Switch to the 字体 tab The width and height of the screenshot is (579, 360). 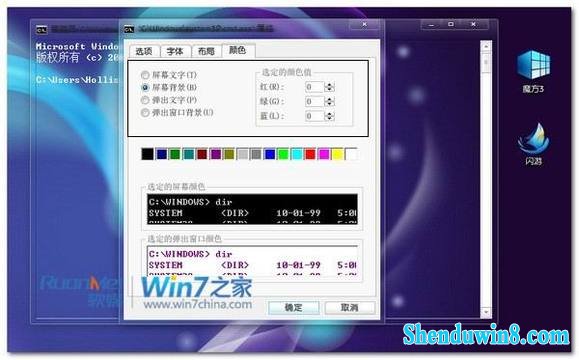coord(175,51)
